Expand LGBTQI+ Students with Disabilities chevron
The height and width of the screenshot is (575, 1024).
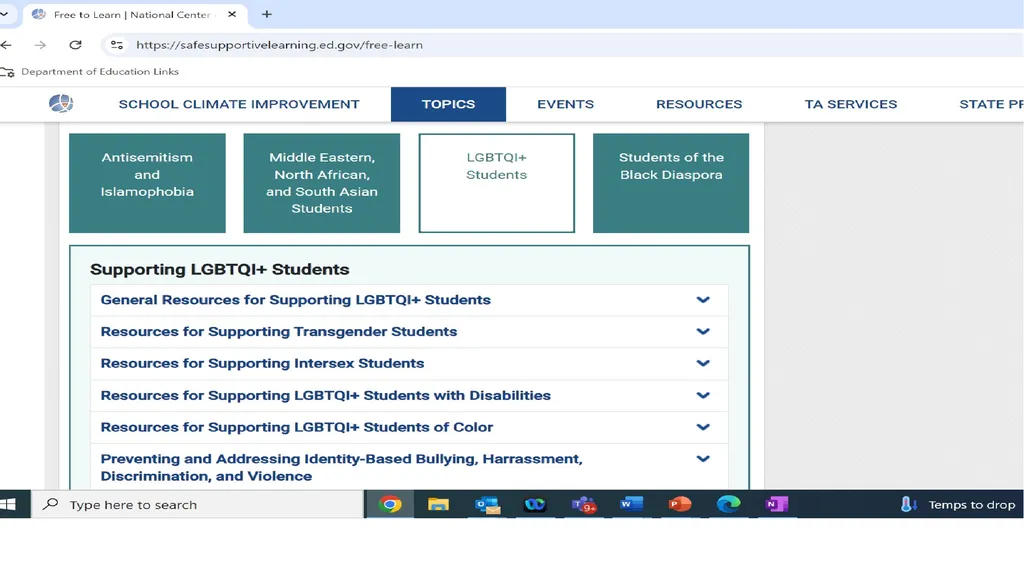[703, 395]
